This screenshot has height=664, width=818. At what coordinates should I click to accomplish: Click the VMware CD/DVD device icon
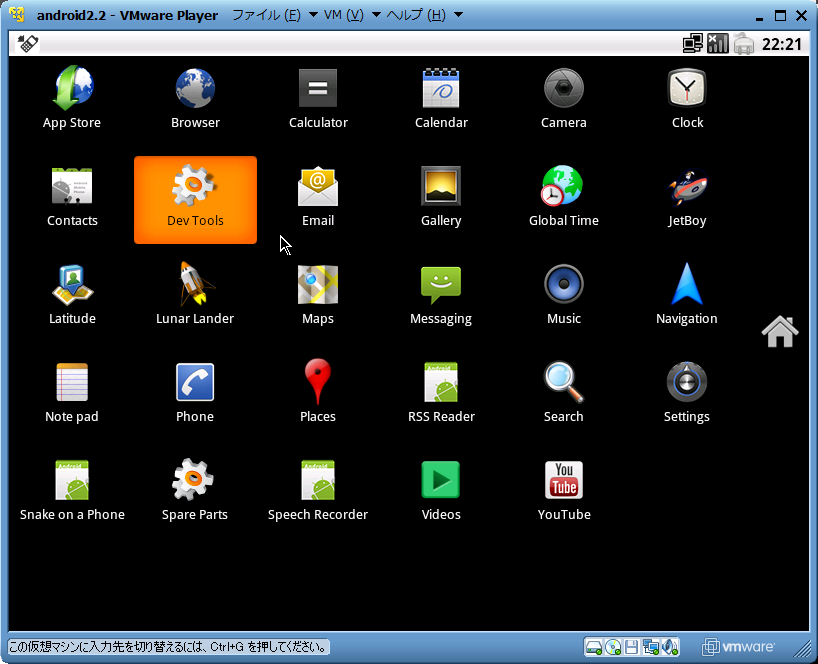pos(613,647)
